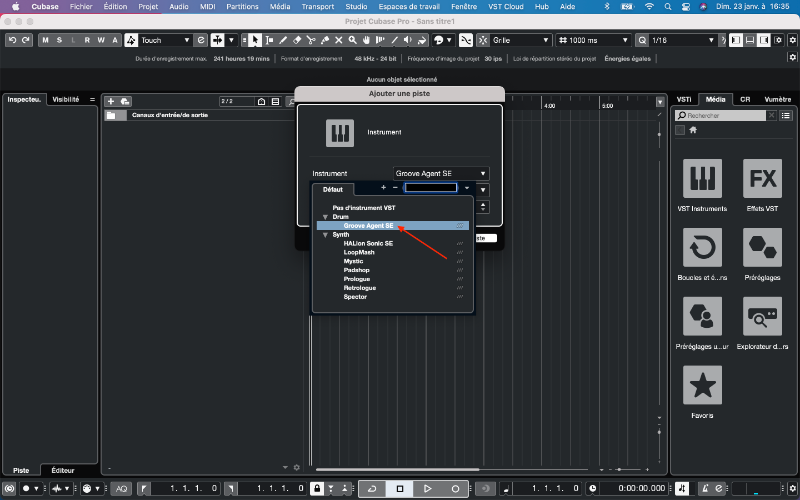800x500 pixels.
Task: Open the 1000 ms grid dropdown
Action: click(x=594, y=40)
